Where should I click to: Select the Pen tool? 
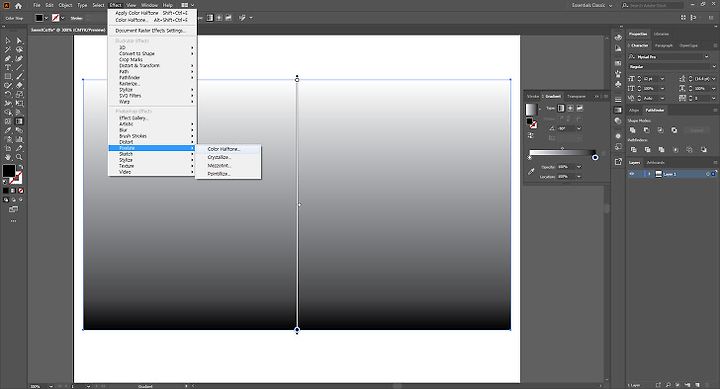[x=8, y=59]
